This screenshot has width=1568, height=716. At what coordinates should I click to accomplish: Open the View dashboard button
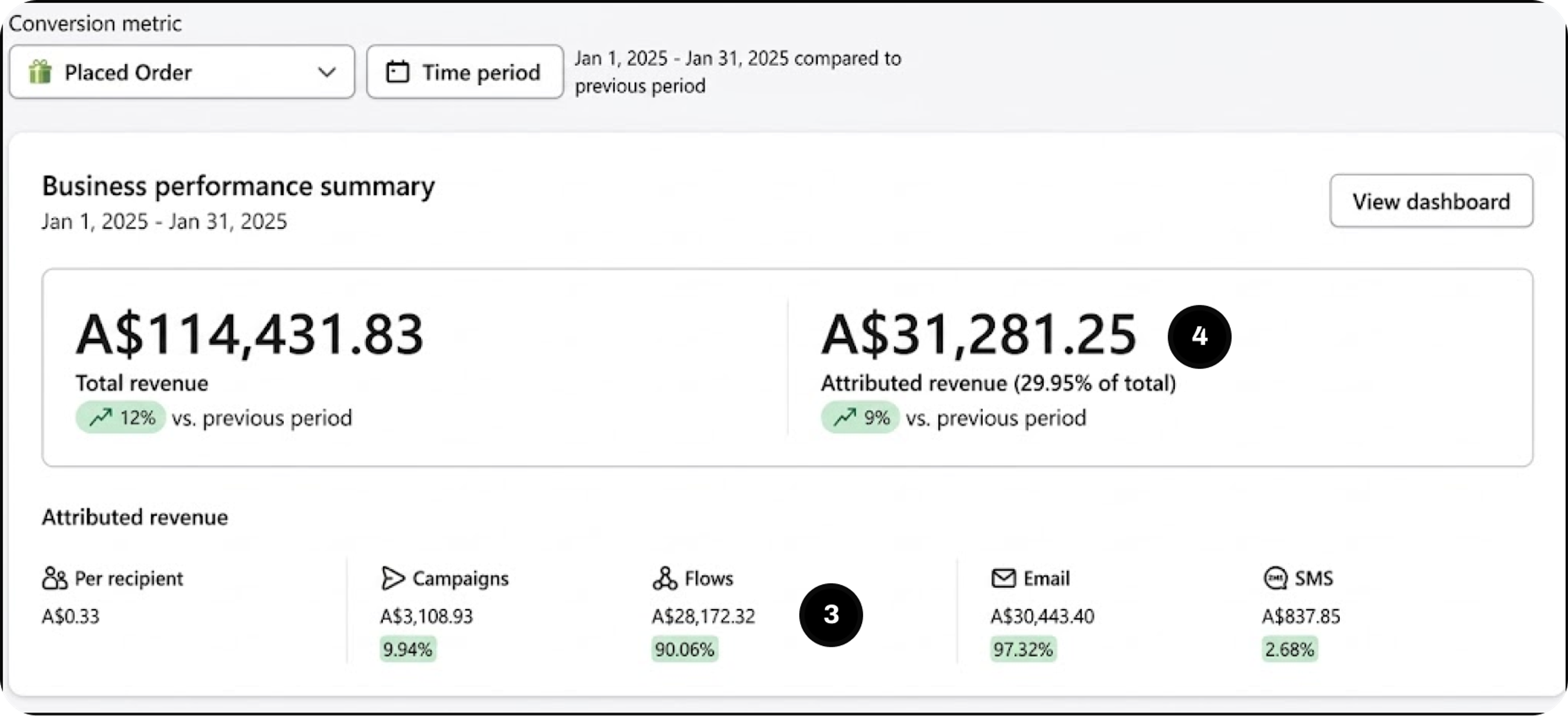tap(1431, 201)
